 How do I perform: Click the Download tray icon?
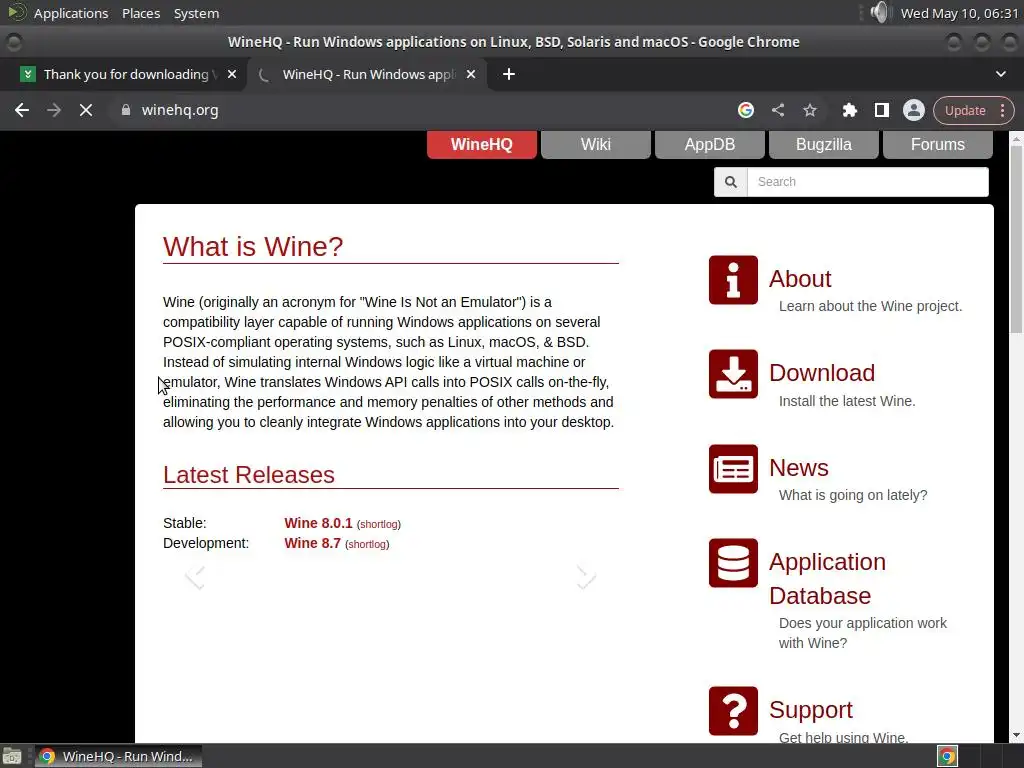pos(733,374)
